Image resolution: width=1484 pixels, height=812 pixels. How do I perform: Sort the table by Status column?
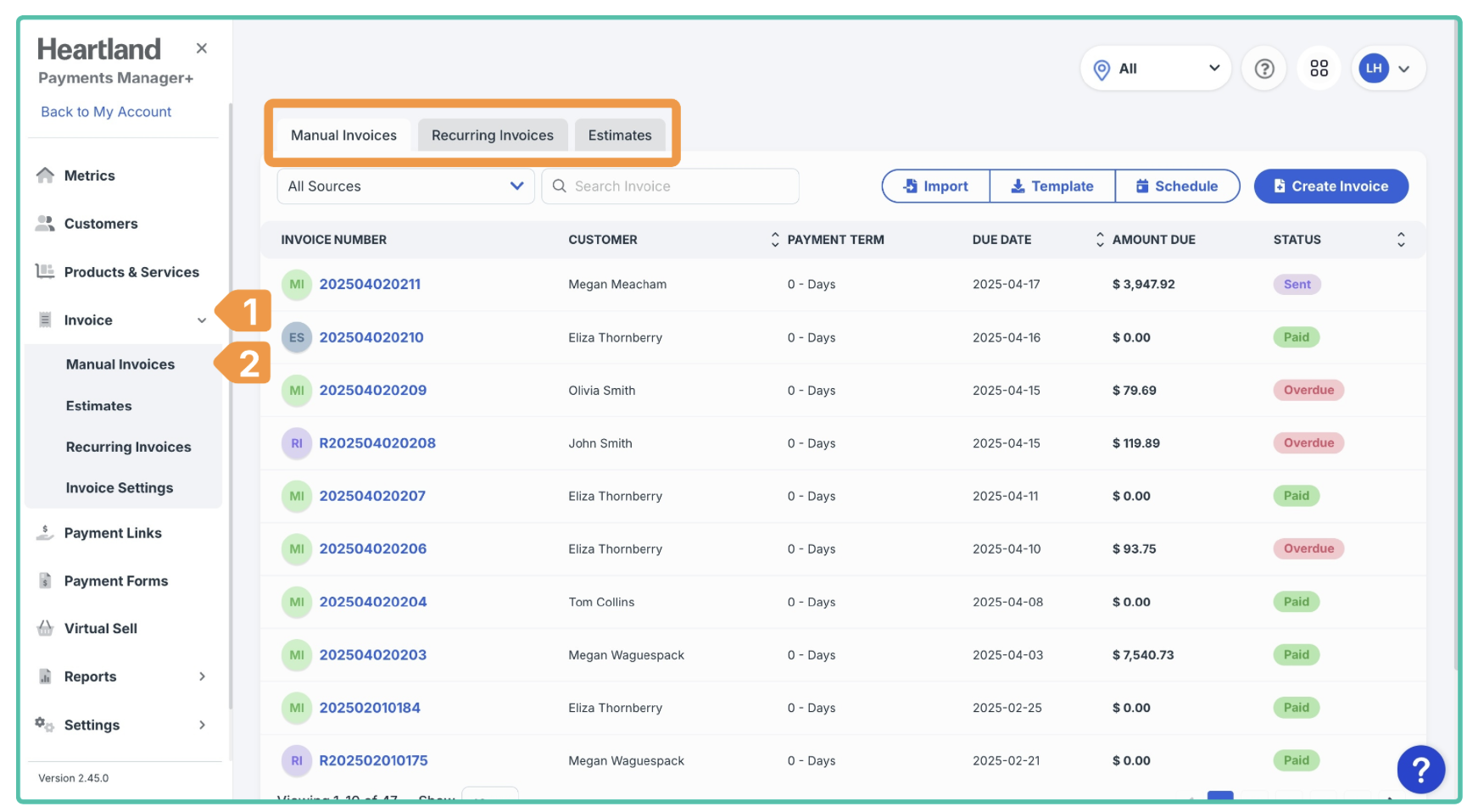(x=1401, y=240)
